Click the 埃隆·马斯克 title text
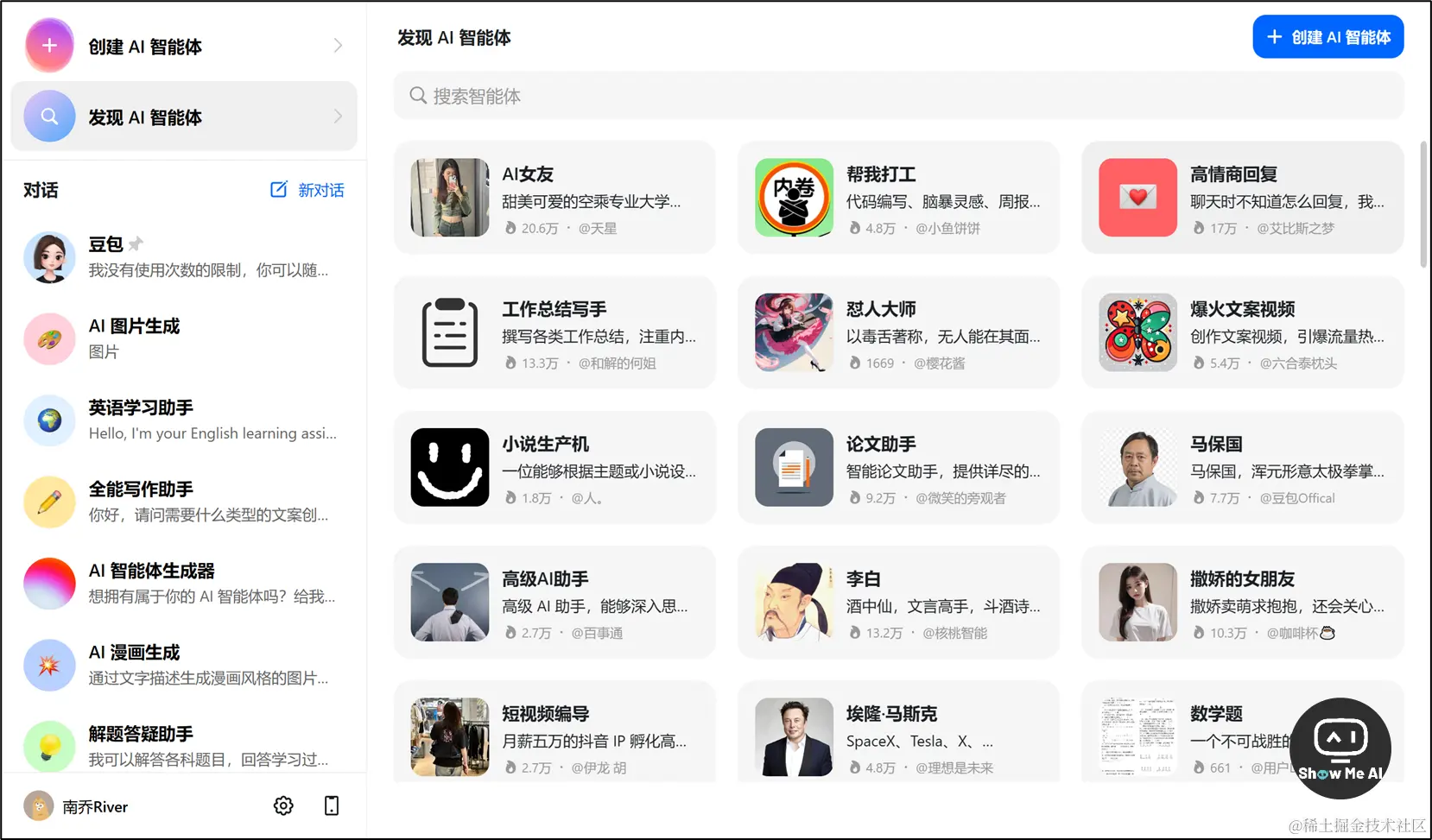This screenshot has width=1432, height=840. pyautogui.click(x=891, y=714)
